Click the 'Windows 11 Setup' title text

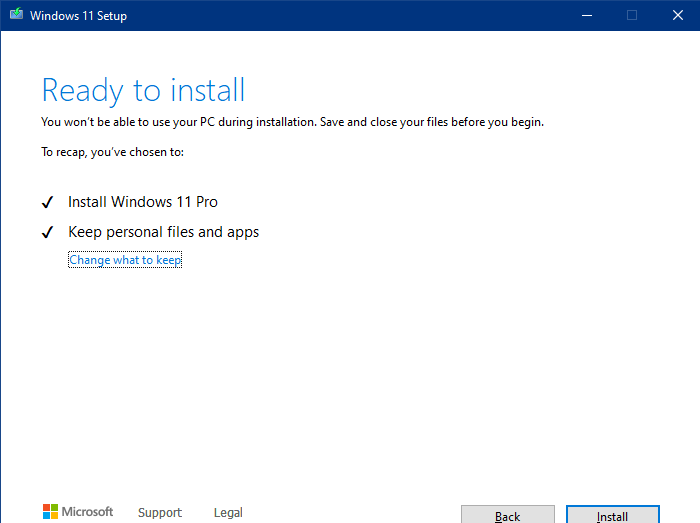(79, 16)
